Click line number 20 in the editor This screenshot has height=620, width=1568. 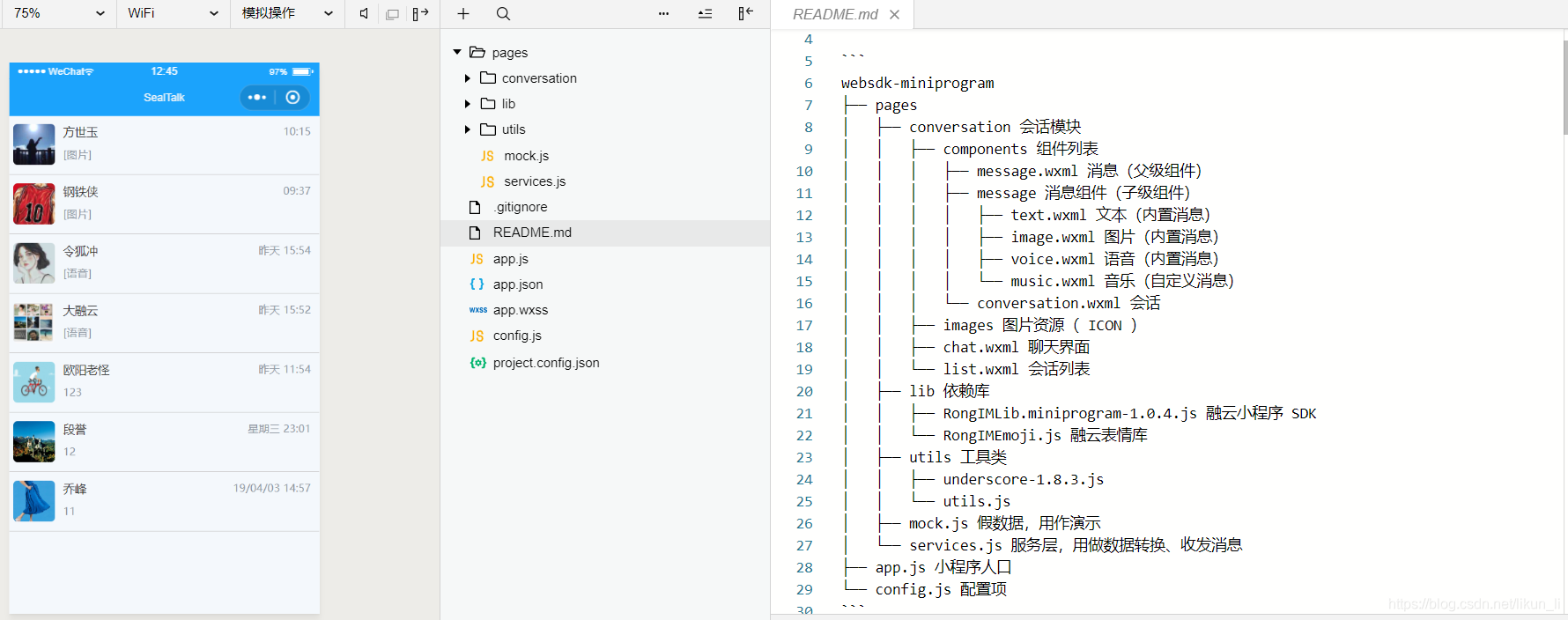click(804, 391)
